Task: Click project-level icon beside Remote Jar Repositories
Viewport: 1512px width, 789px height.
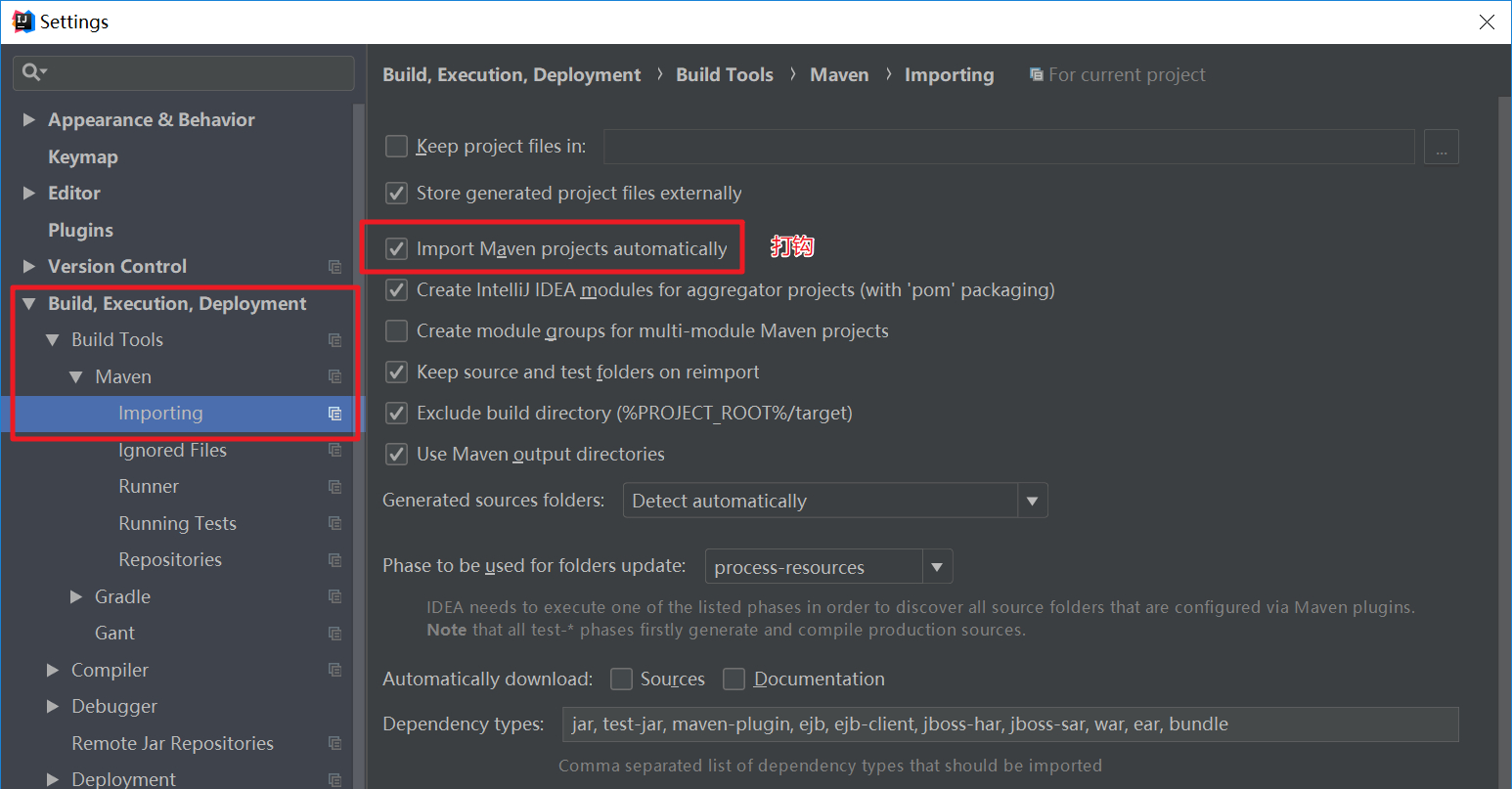Action: [334, 743]
